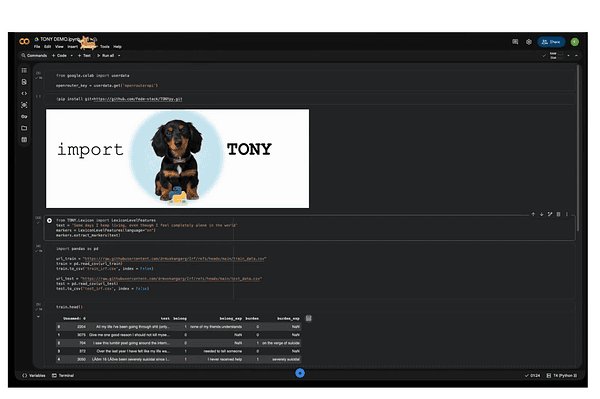Click the execution time status with checkmark
This screenshot has width=600, height=399.
[x=532, y=375]
